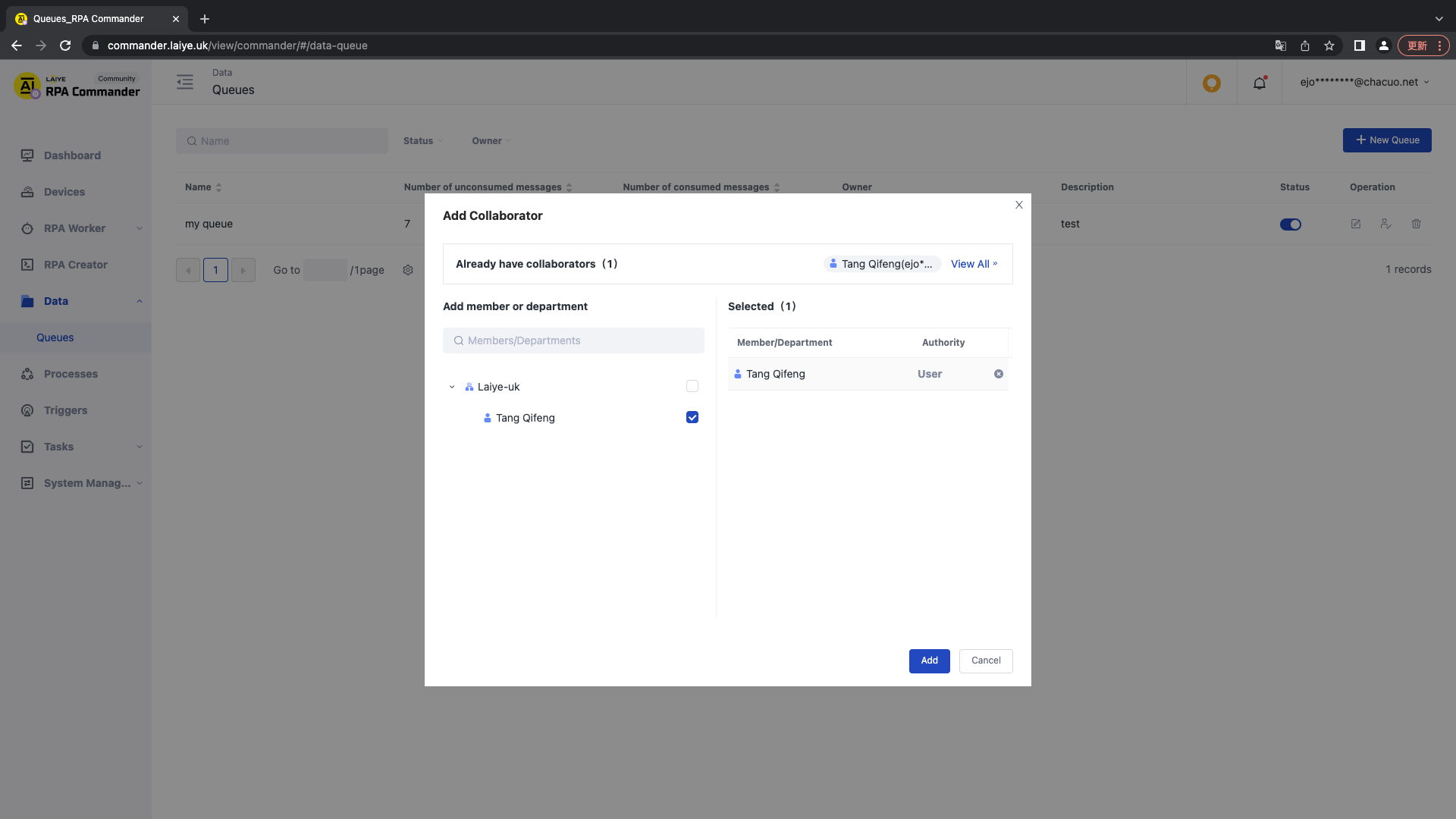
Task: Edit my queue with the pencil icon
Action: point(1356,224)
